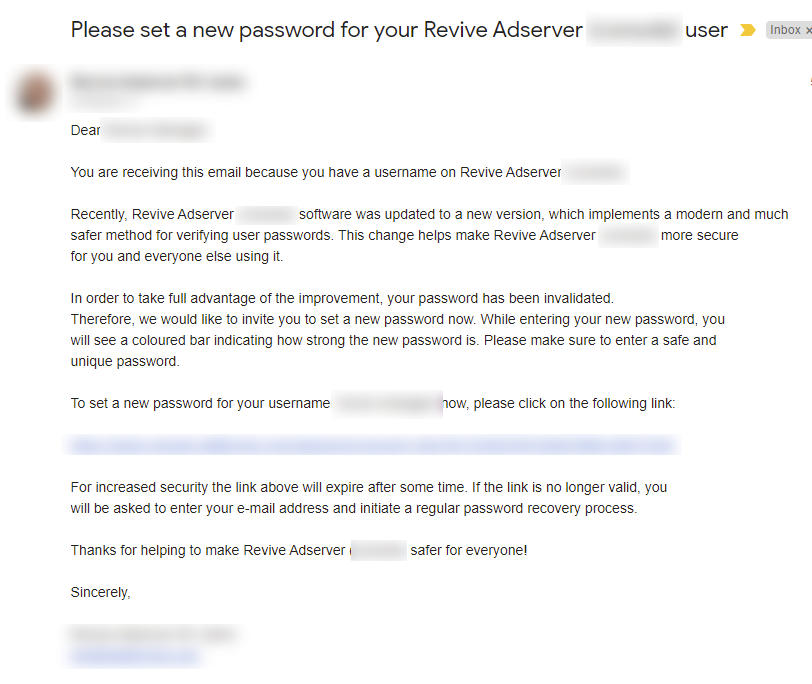
Task: Click the word "Dear" in the greeting
Action: tap(85, 130)
